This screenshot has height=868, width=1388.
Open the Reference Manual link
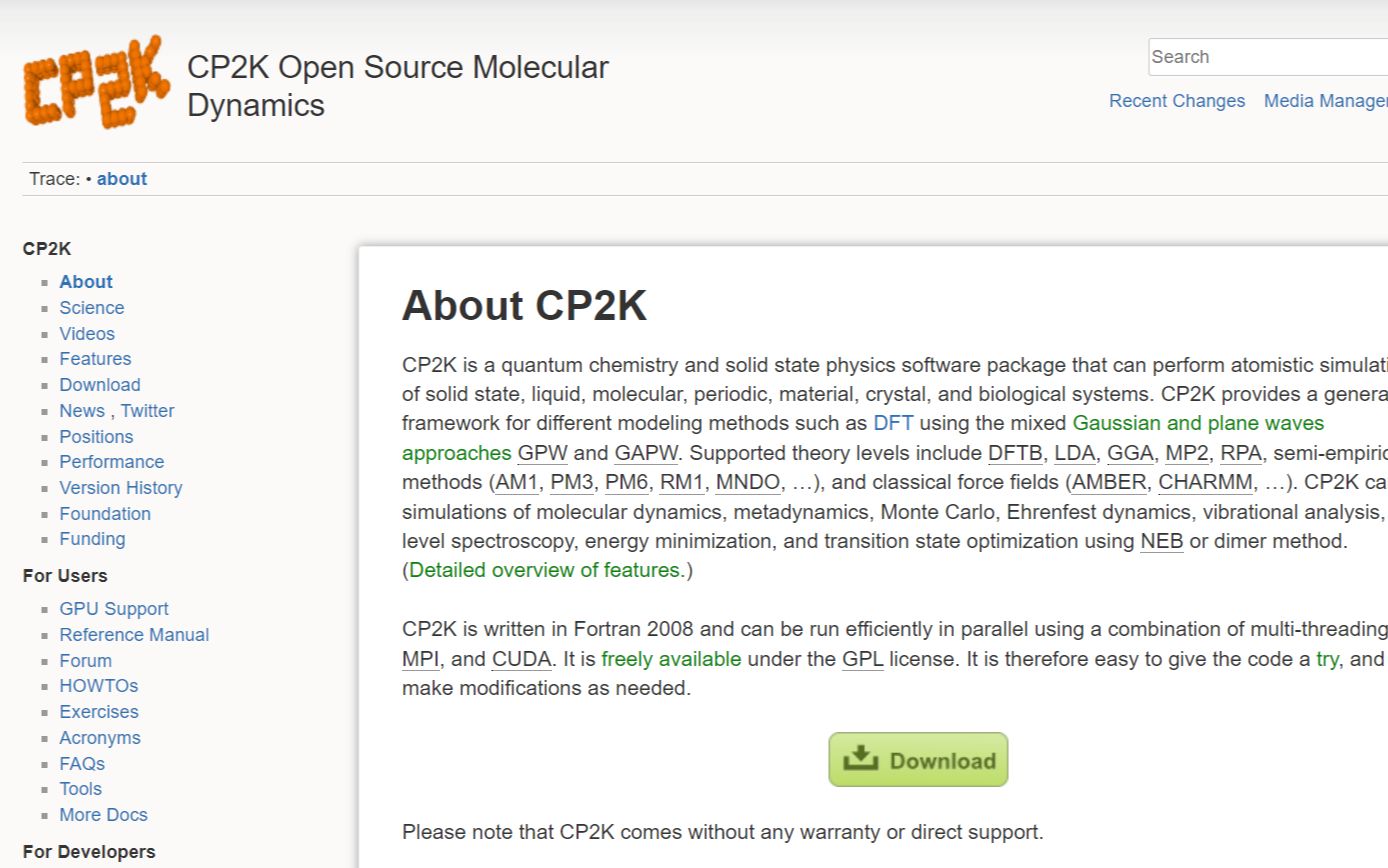pos(134,635)
